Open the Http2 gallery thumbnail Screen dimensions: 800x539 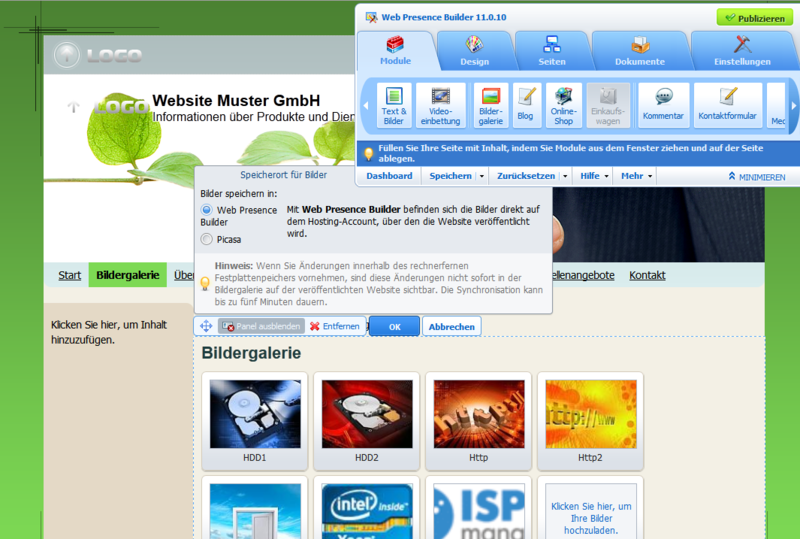point(591,414)
